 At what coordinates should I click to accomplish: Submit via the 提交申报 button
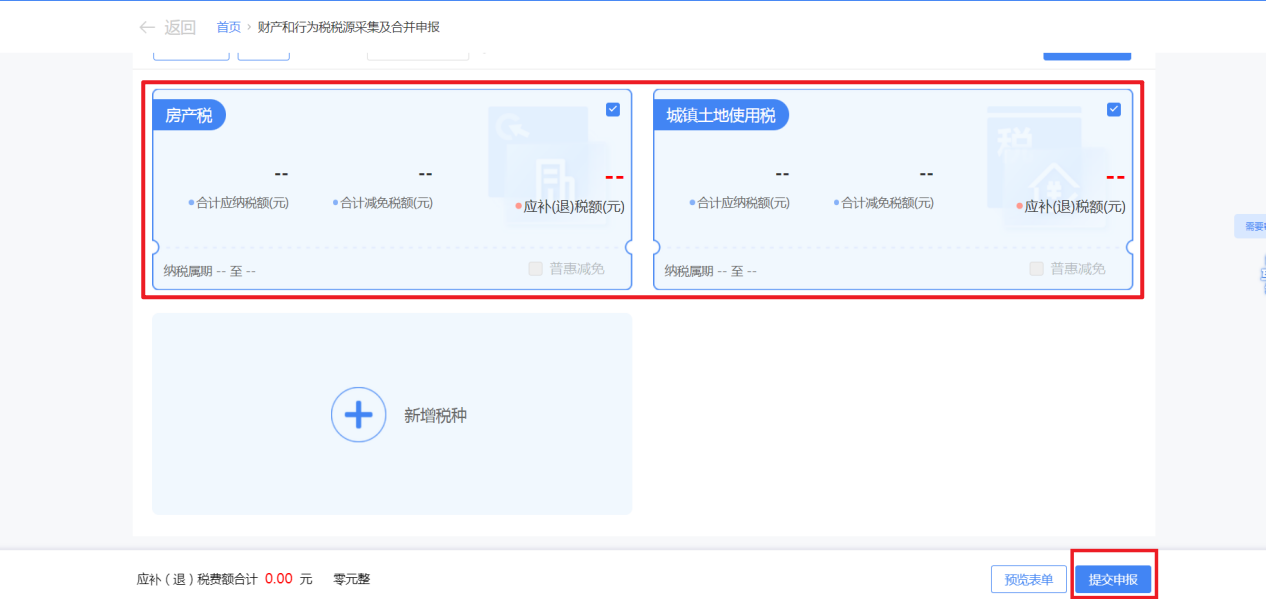[x=1113, y=580]
